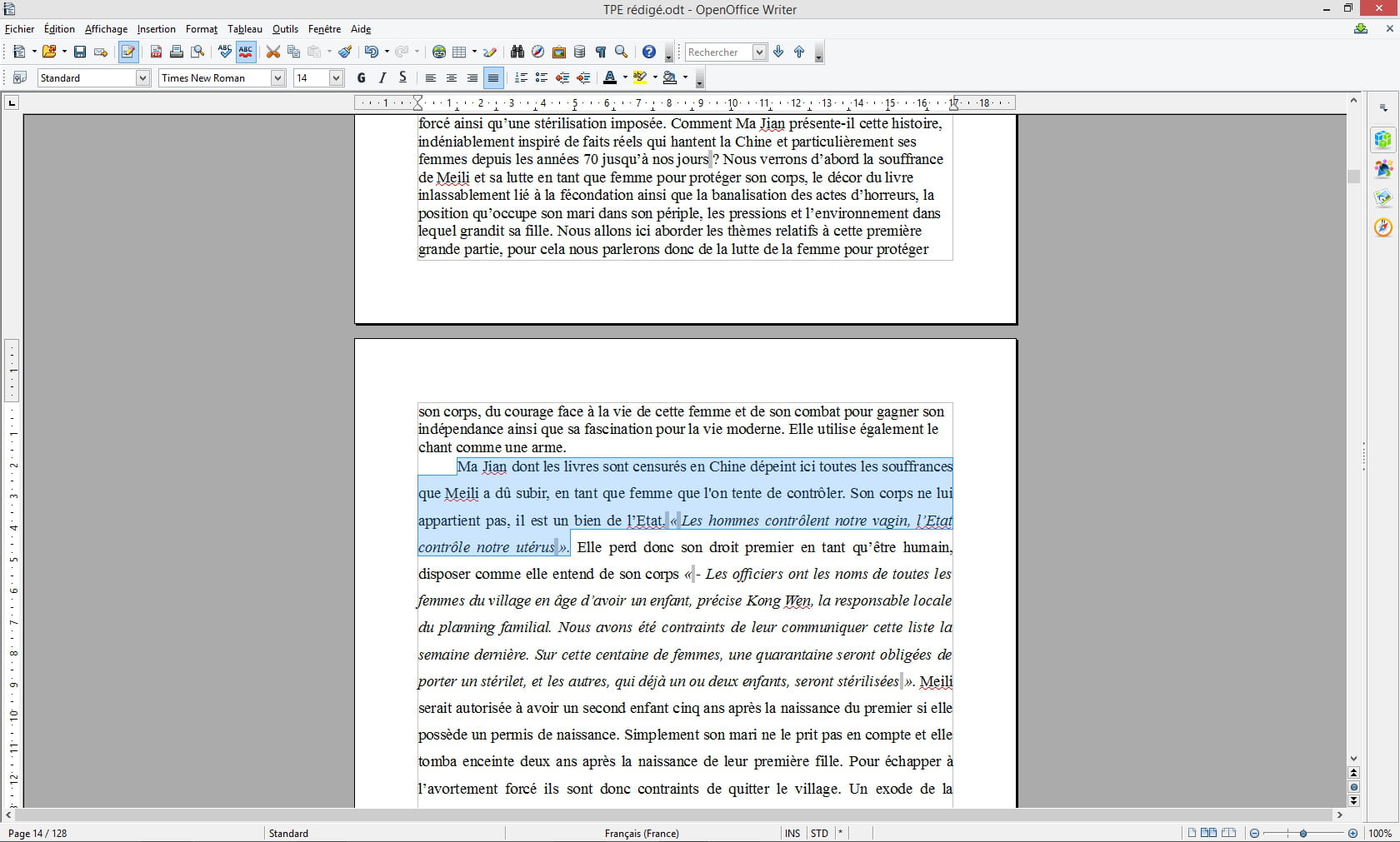This screenshot has width=1400, height=842.
Task: Align text left
Action: click(x=431, y=78)
